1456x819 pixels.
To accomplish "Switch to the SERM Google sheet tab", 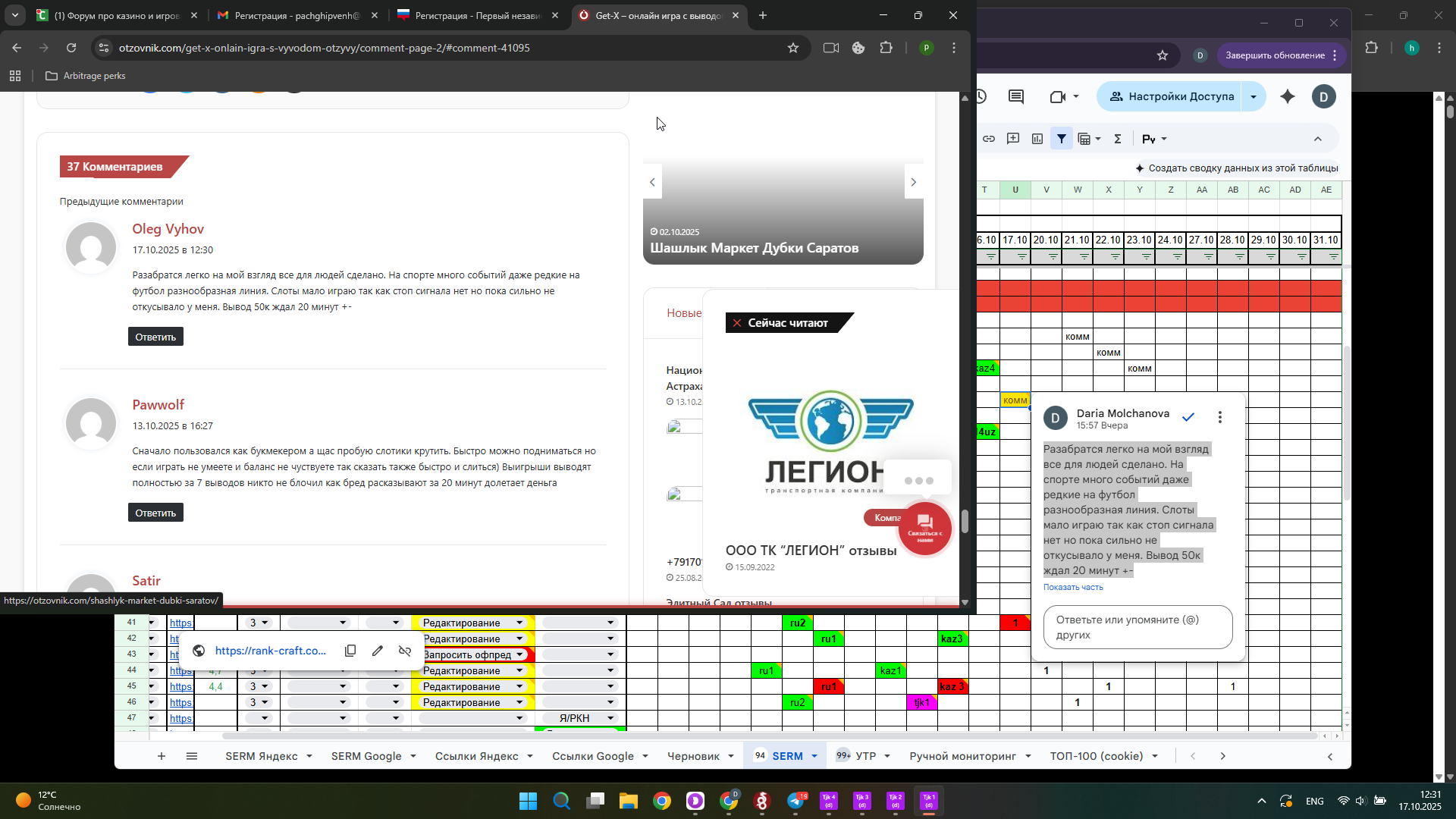I will click(x=366, y=756).
